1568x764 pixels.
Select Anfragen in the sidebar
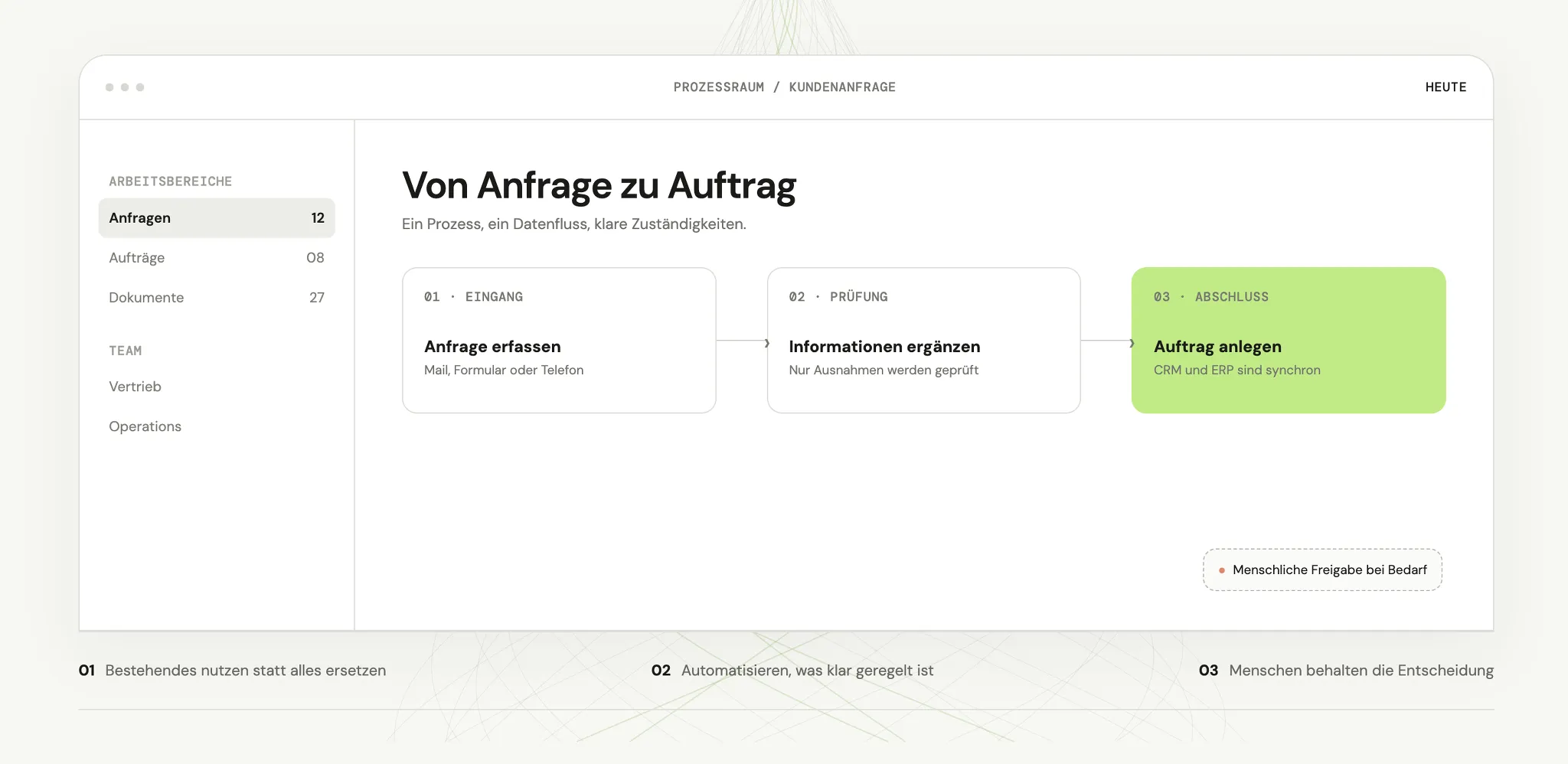click(217, 218)
